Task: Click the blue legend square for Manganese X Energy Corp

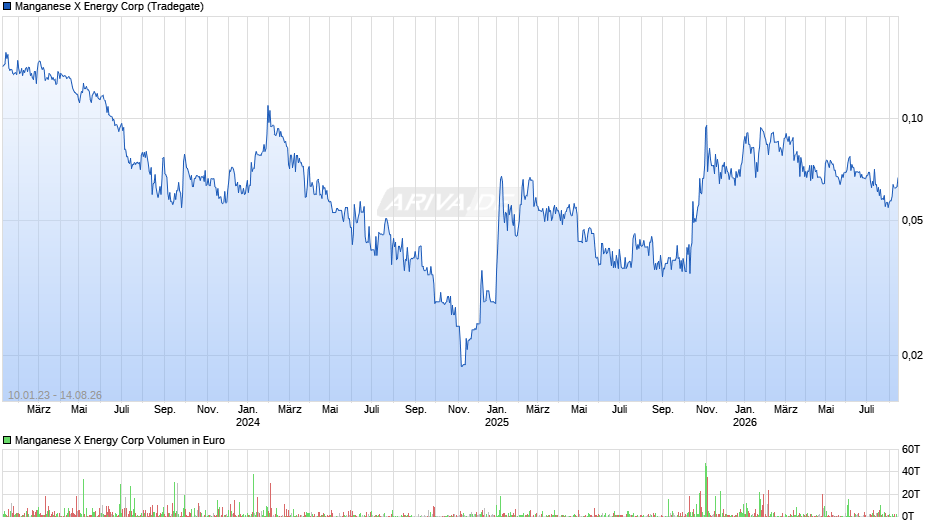Action: pyautogui.click(x=7, y=7)
